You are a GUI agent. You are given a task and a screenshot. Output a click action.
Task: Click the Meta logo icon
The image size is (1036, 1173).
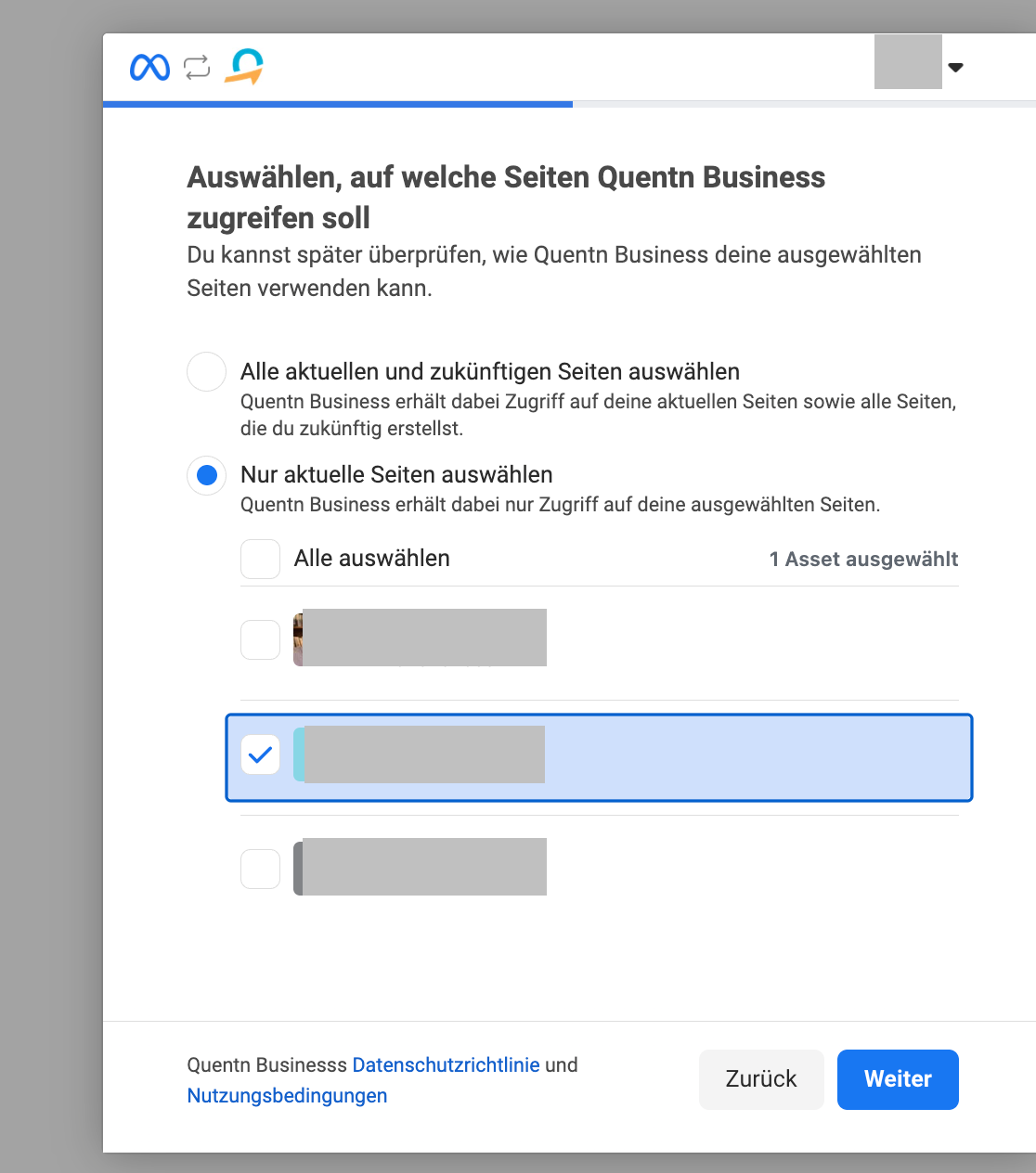tap(149, 67)
